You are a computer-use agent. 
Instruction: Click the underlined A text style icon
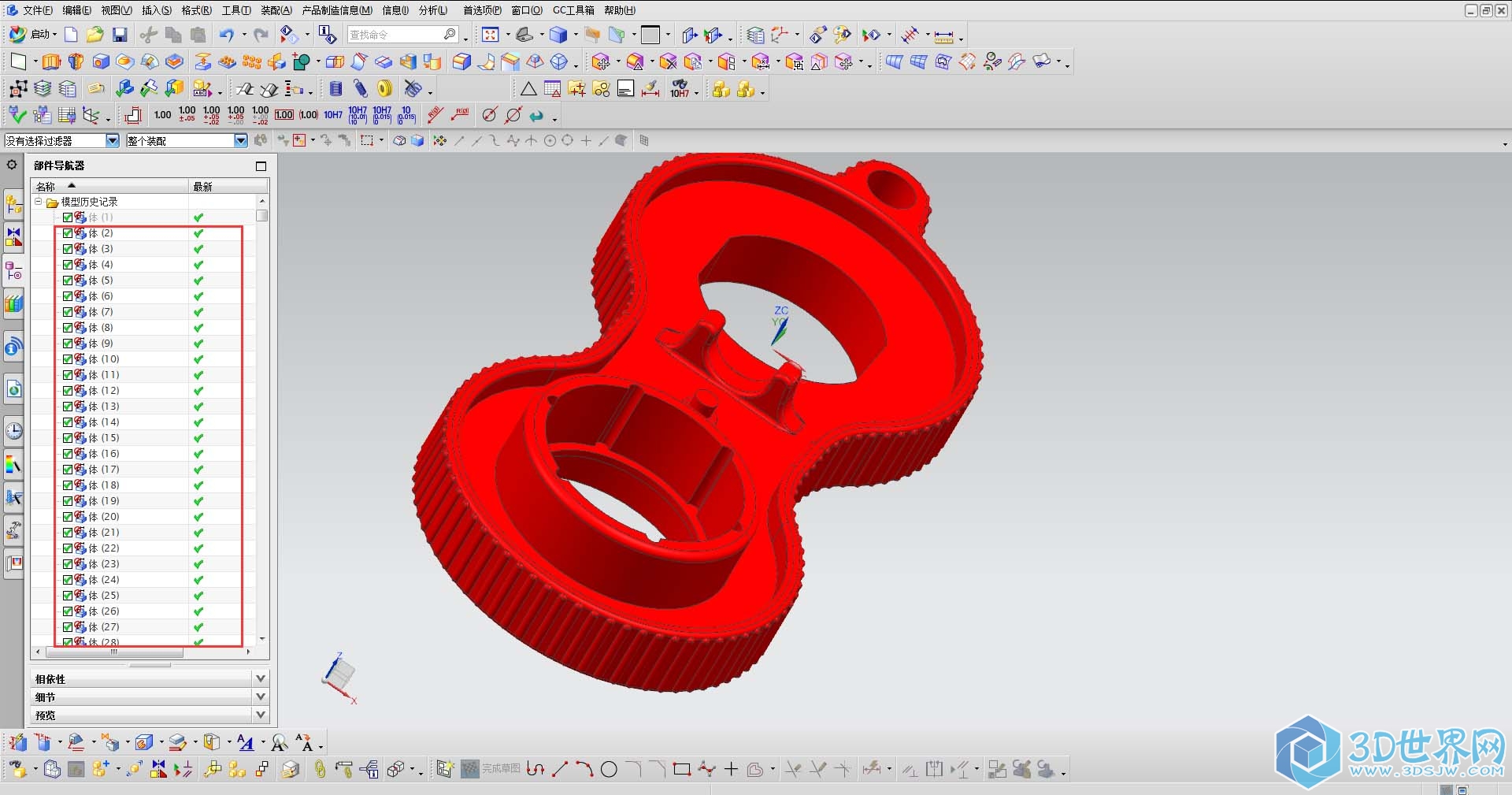point(246,742)
